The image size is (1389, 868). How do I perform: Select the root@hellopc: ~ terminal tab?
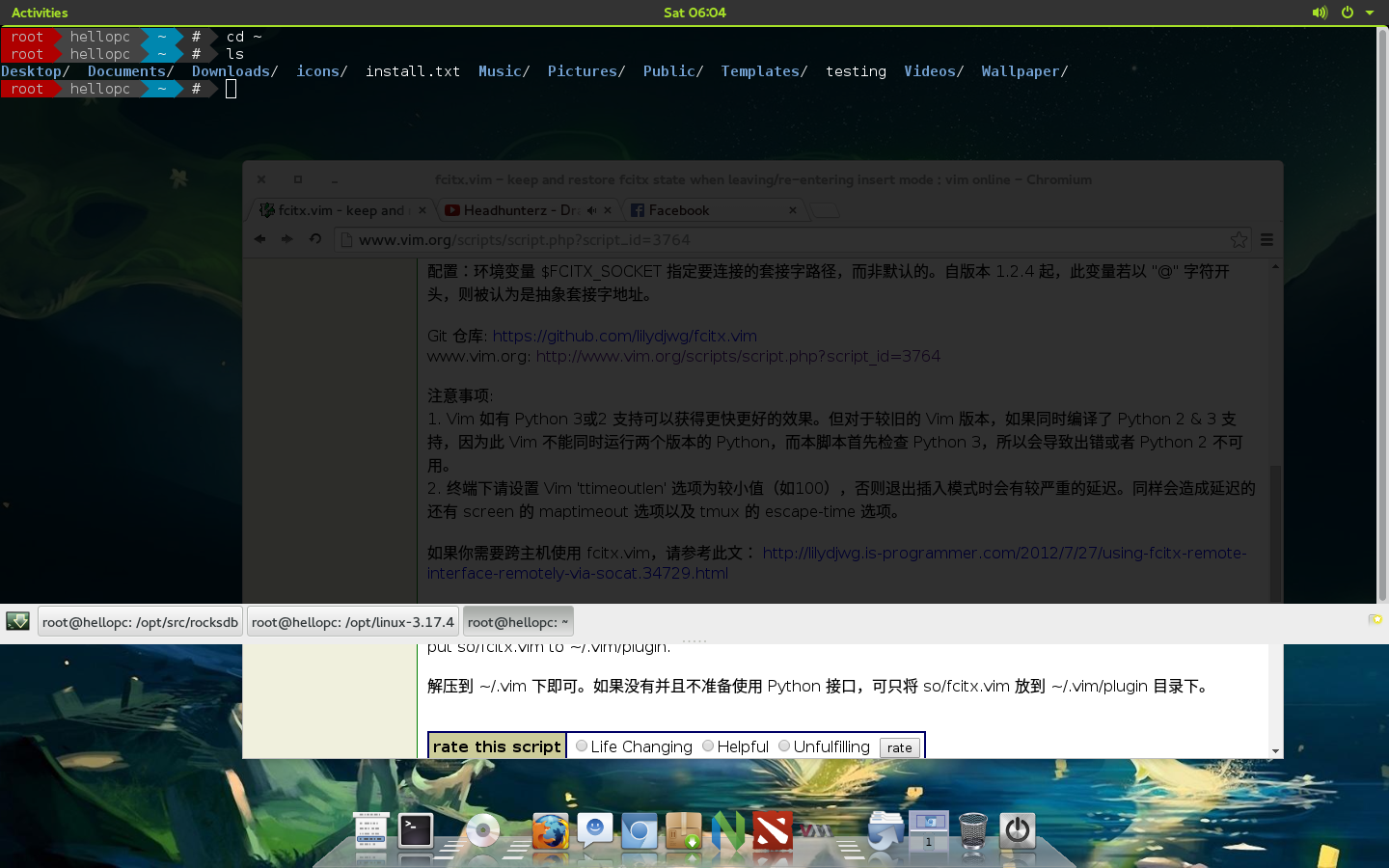coord(518,622)
